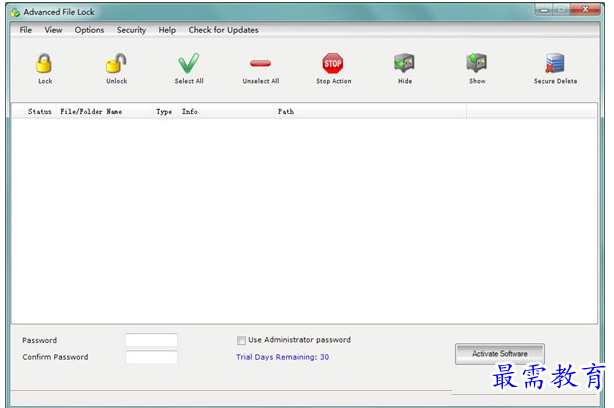Open Check for Updates menu item

coord(223,30)
